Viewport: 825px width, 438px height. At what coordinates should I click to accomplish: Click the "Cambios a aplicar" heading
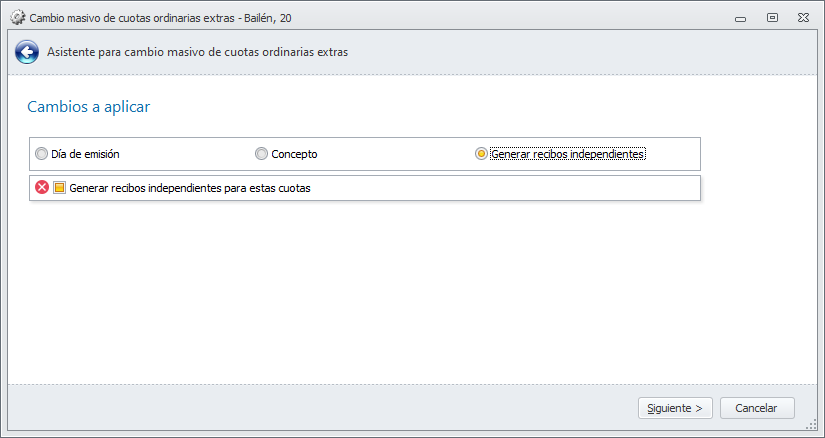click(88, 106)
